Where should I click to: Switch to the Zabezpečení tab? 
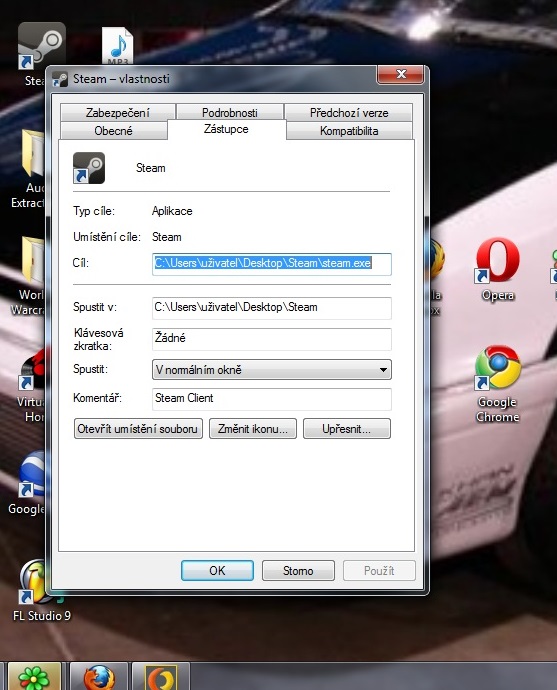point(117,113)
